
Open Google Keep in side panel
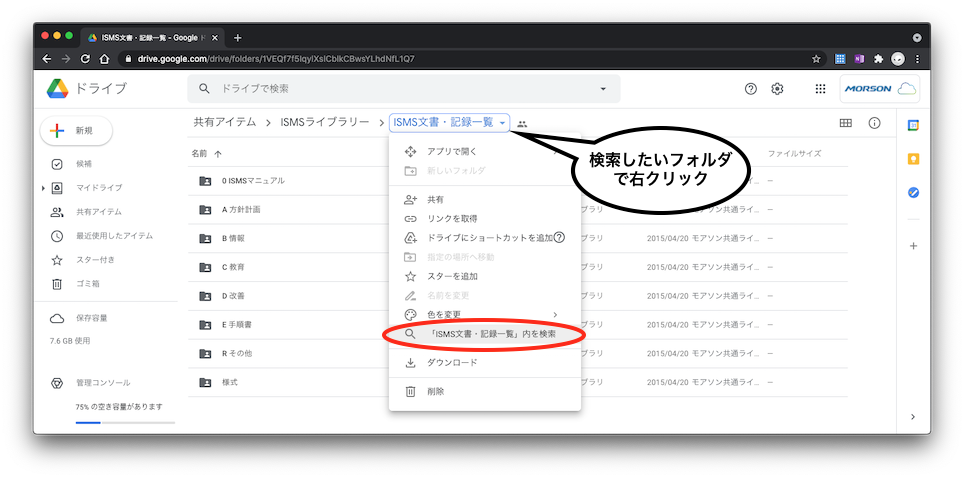(912, 158)
